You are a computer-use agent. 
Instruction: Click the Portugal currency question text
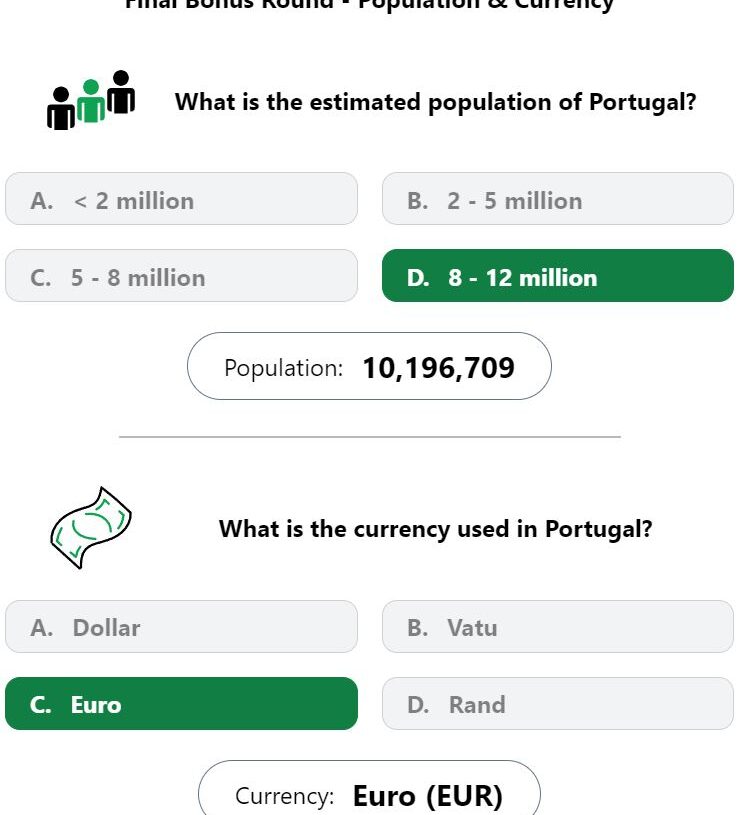coord(435,529)
